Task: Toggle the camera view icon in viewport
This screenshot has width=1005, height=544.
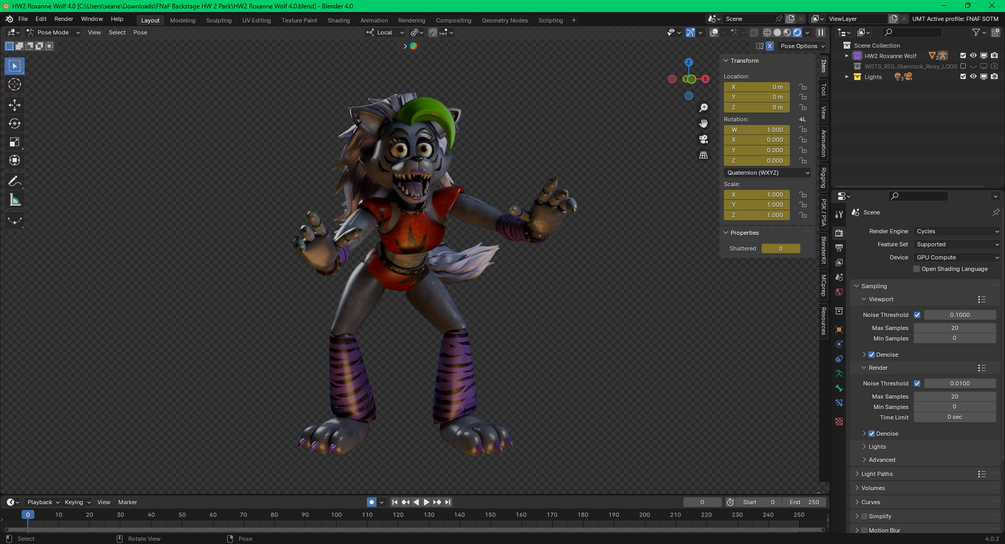Action: (x=704, y=139)
